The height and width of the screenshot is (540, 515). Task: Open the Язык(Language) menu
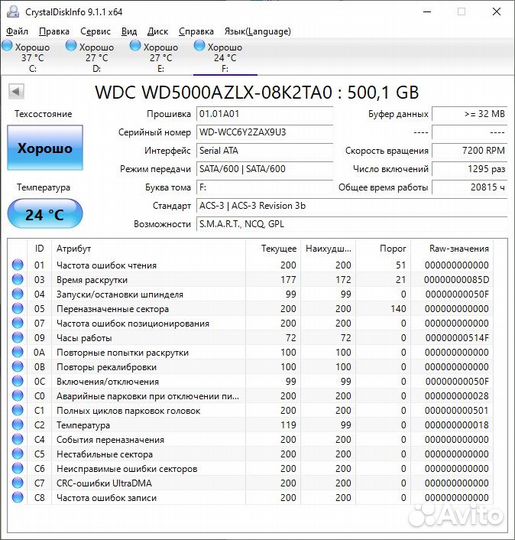(x=258, y=31)
